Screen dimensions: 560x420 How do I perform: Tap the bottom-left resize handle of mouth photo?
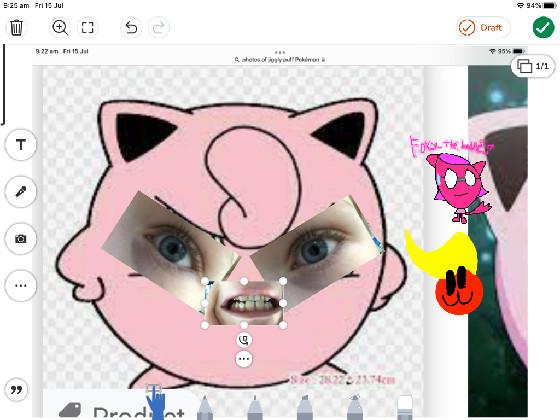205,325
